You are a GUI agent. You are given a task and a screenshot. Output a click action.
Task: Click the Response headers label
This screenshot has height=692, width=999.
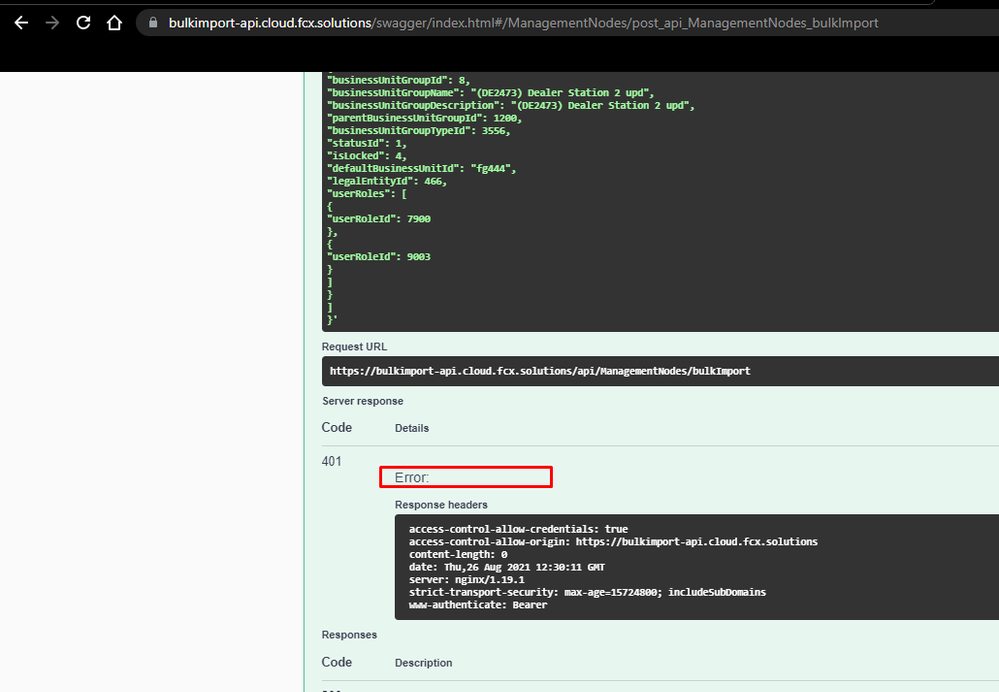(441, 505)
